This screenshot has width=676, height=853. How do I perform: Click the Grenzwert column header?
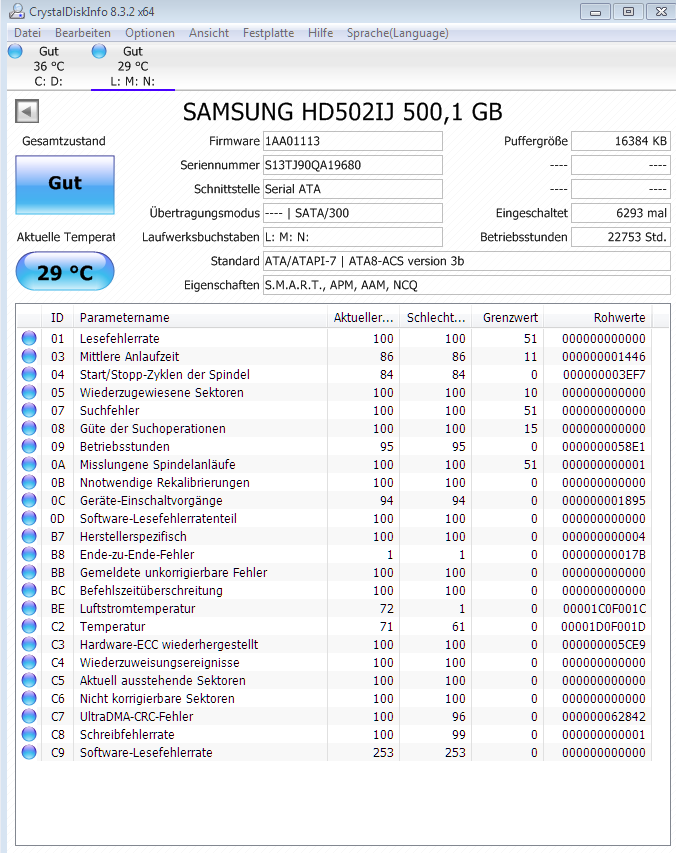507,318
